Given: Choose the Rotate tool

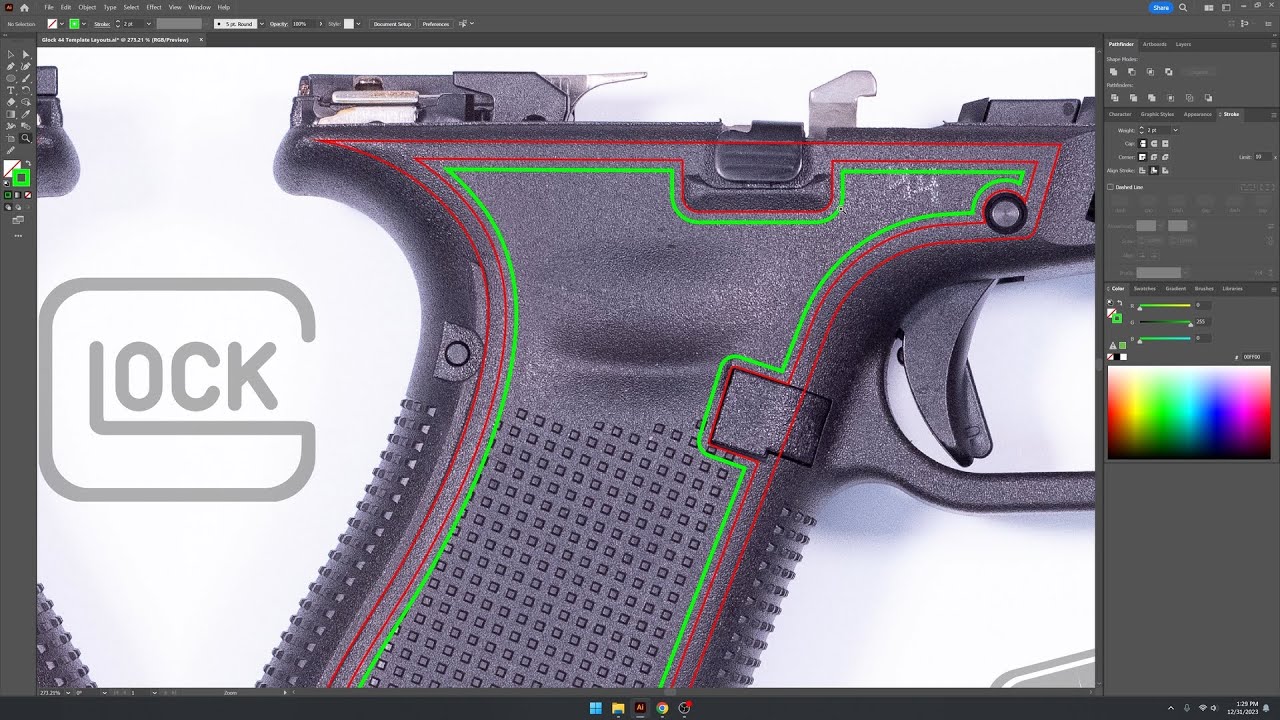Looking at the screenshot, I should click(x=26, y=90).
